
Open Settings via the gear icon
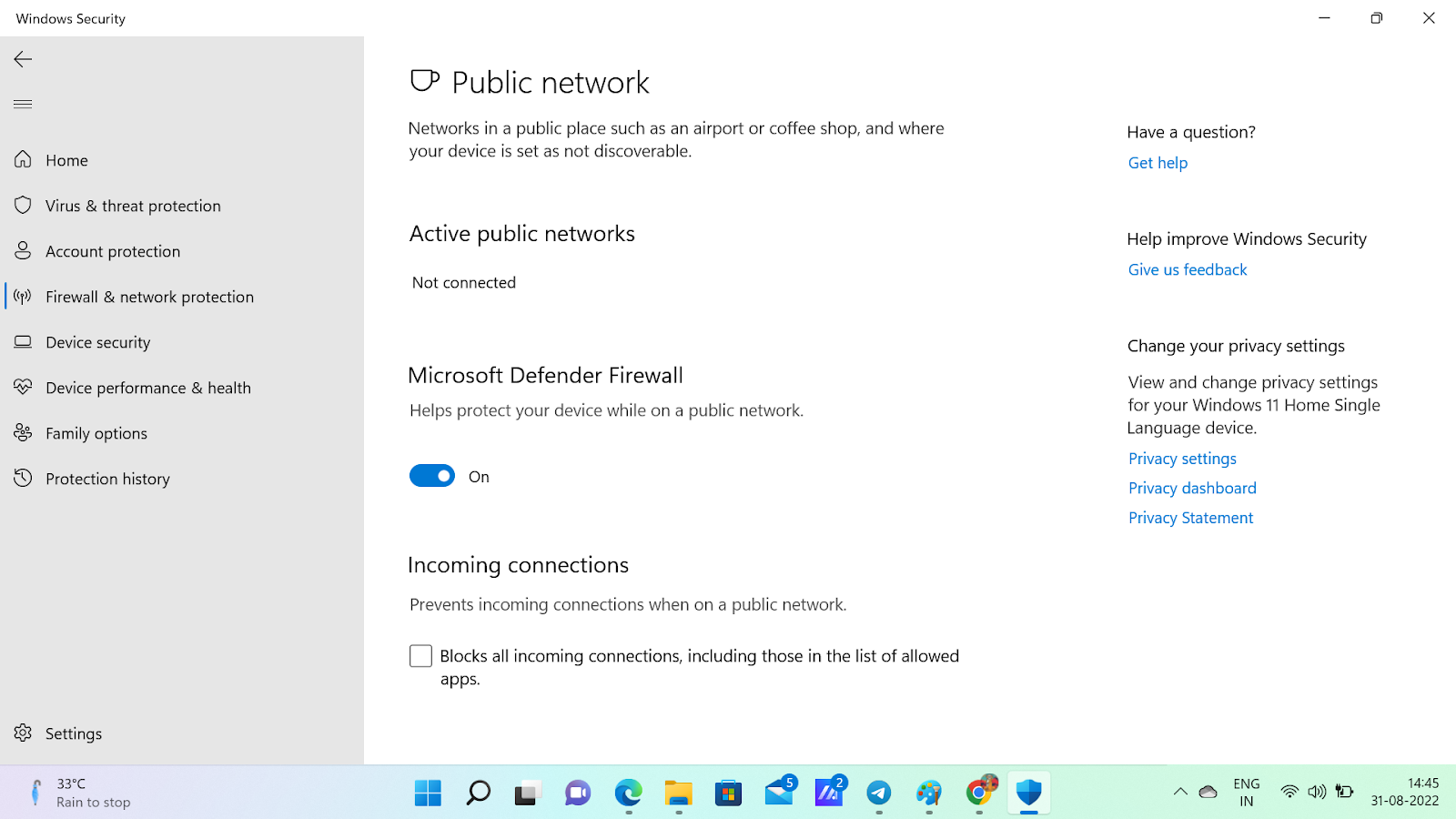(23, 733)
